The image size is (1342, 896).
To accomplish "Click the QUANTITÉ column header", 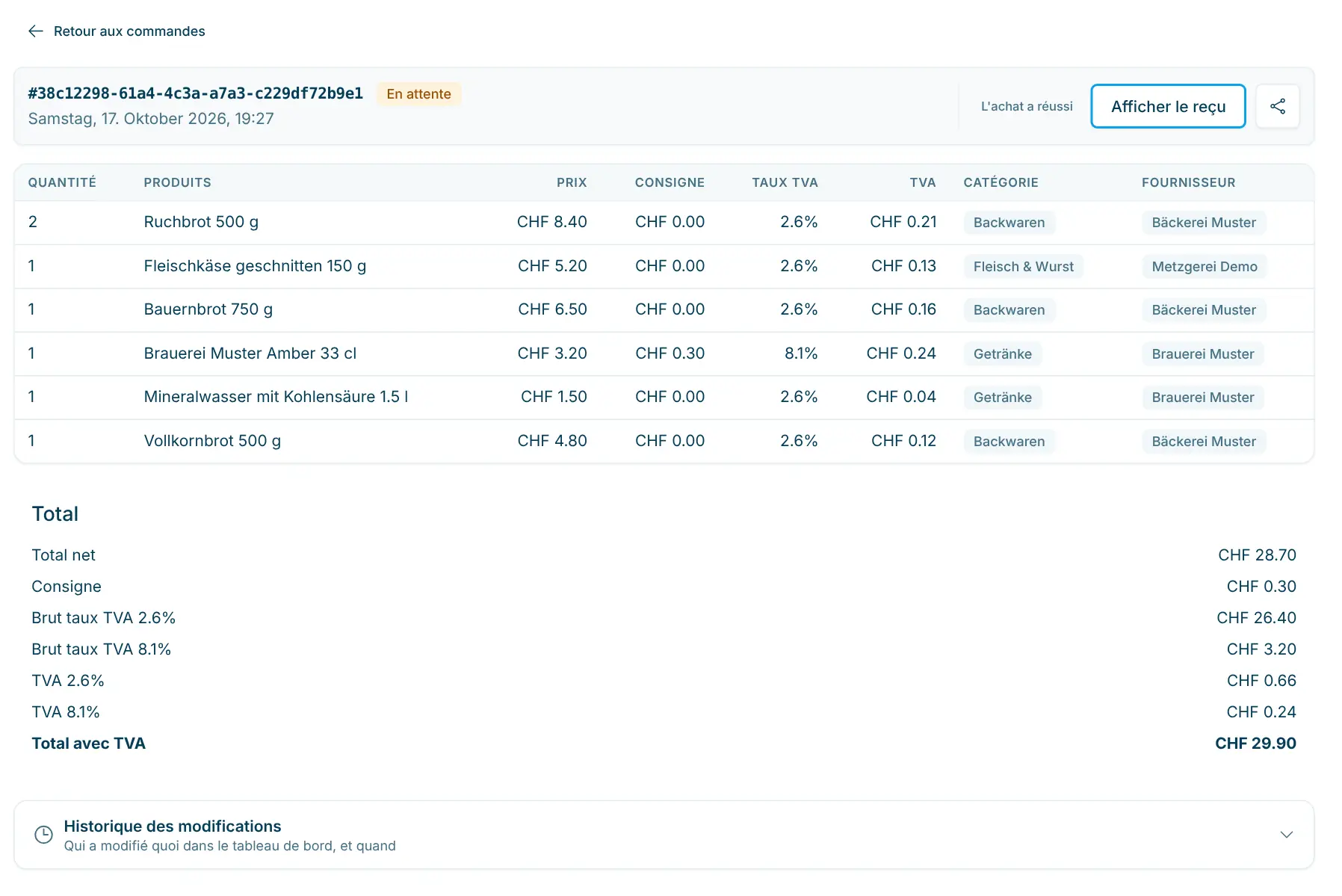I will (x=62, y=182).
